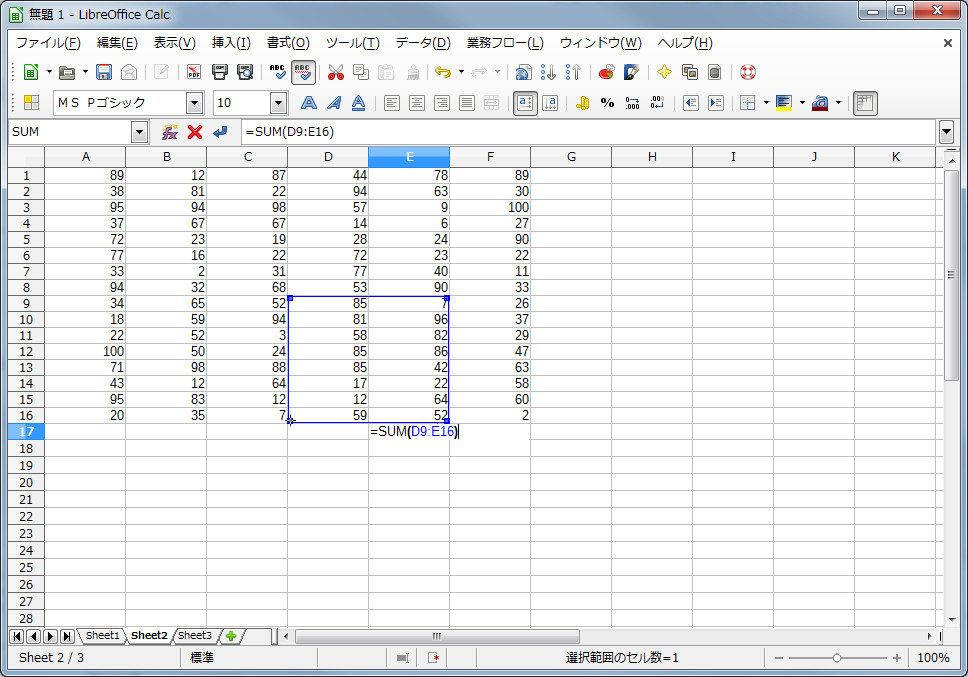
Task: Open the データ(D) menu
Action: [x=423, y=43]
